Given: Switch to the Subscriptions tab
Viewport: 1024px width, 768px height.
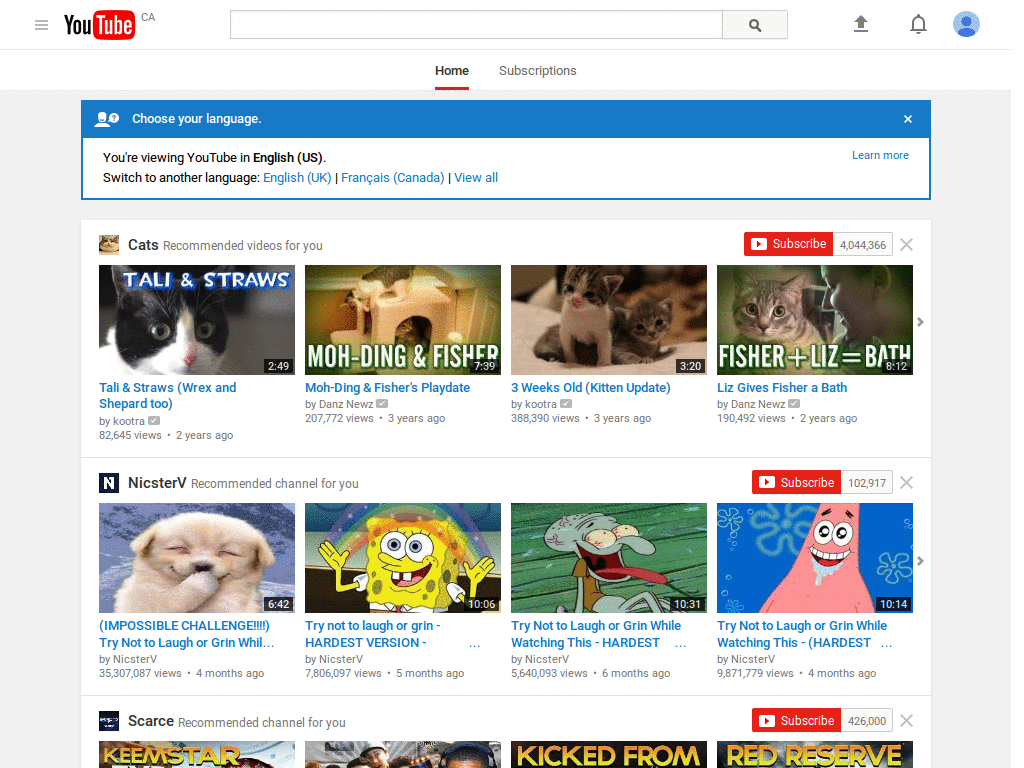Looking at the screenshot, I should tap(537, 71).
